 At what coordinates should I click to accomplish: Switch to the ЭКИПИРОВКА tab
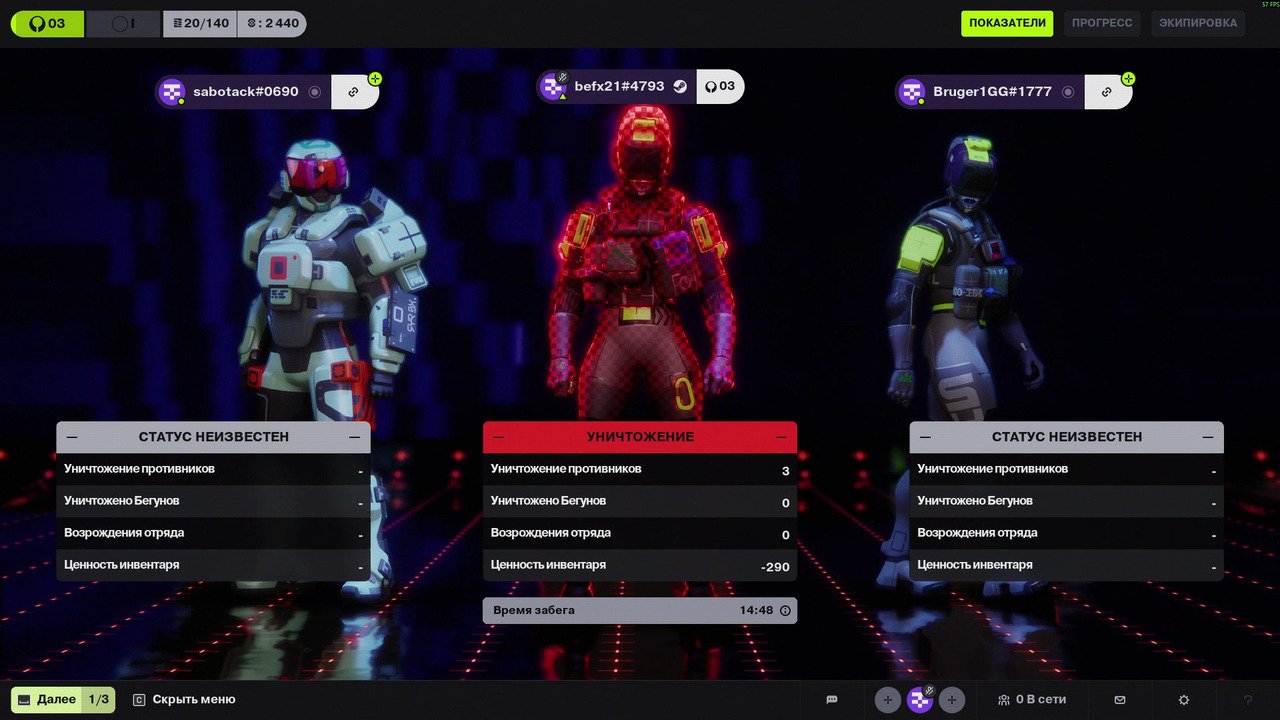[1198, 23]
